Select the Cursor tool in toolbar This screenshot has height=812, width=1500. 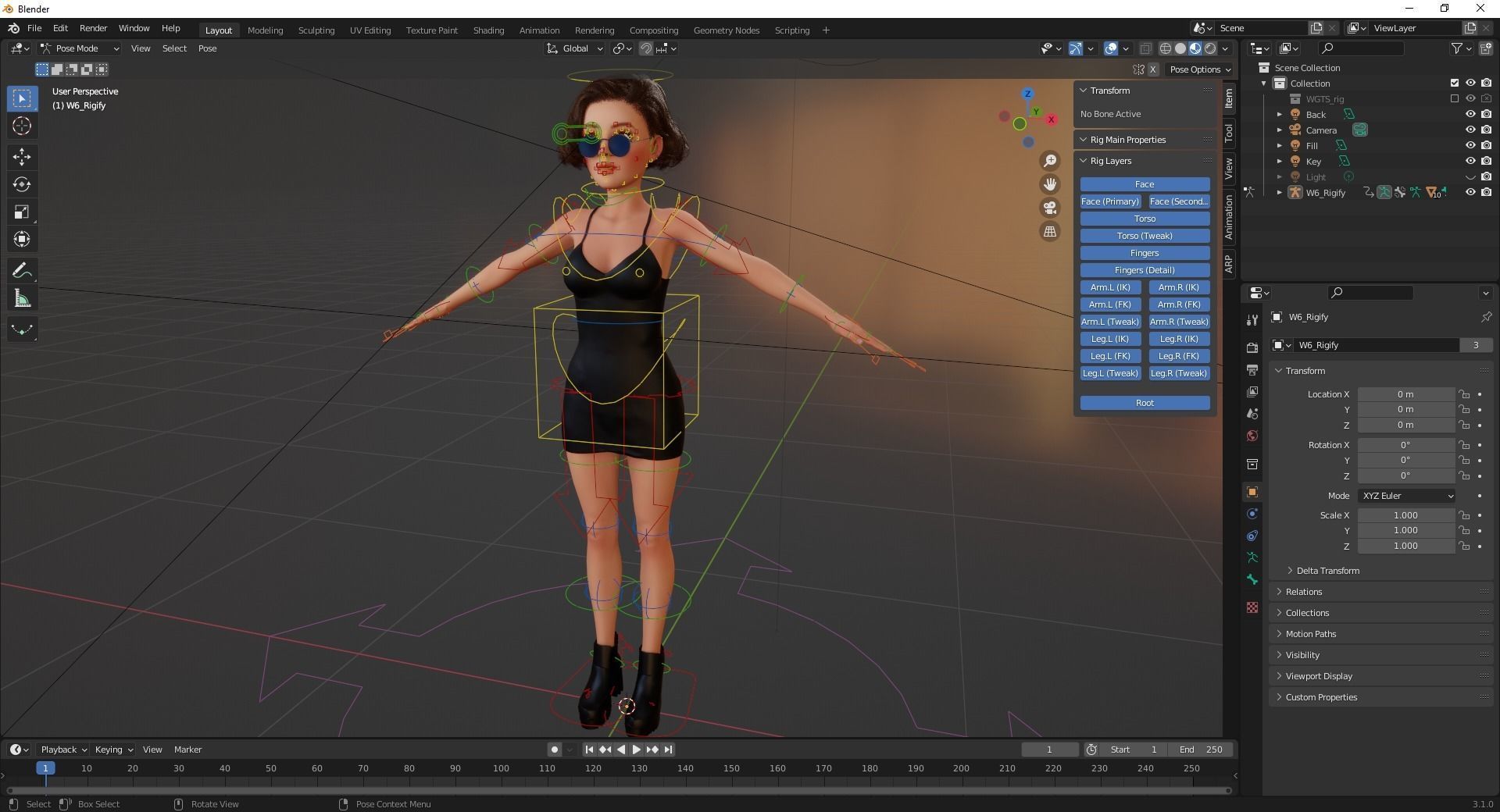[22, 126]
